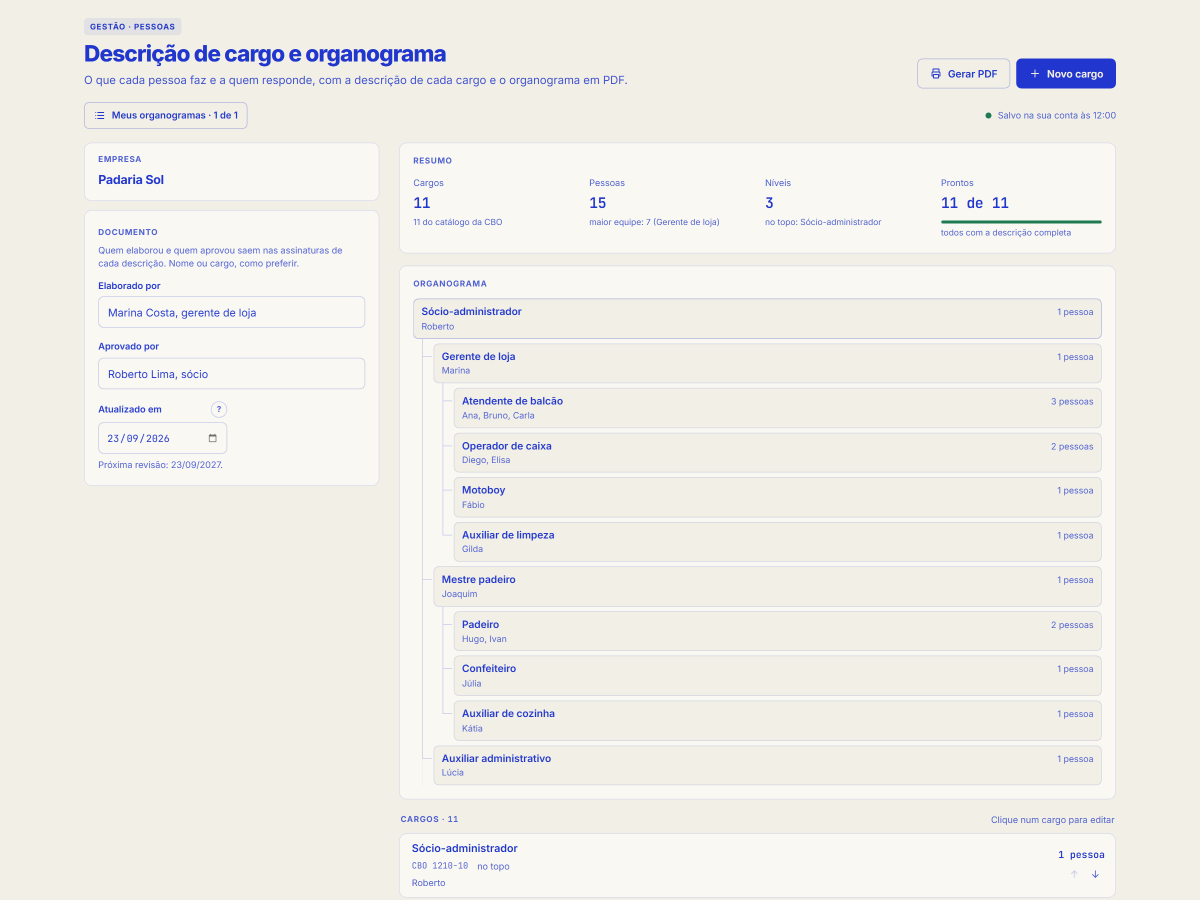Open the calendar picker in the date field
The width and height of the screenshot is (1200, 900).
pyautogui.click(x=213, y=438)
